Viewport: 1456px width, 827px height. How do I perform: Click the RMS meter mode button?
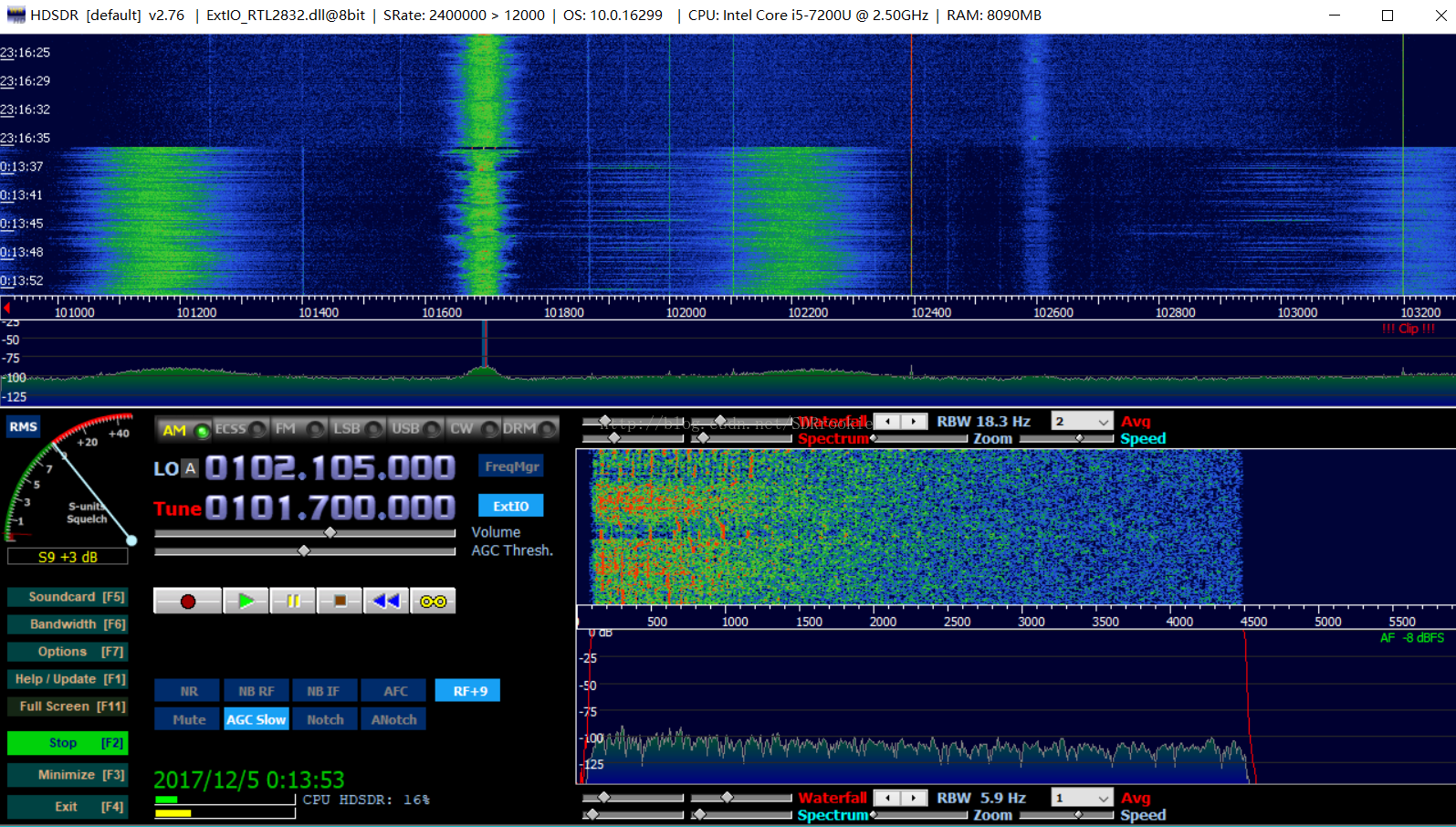click(24, 426)
